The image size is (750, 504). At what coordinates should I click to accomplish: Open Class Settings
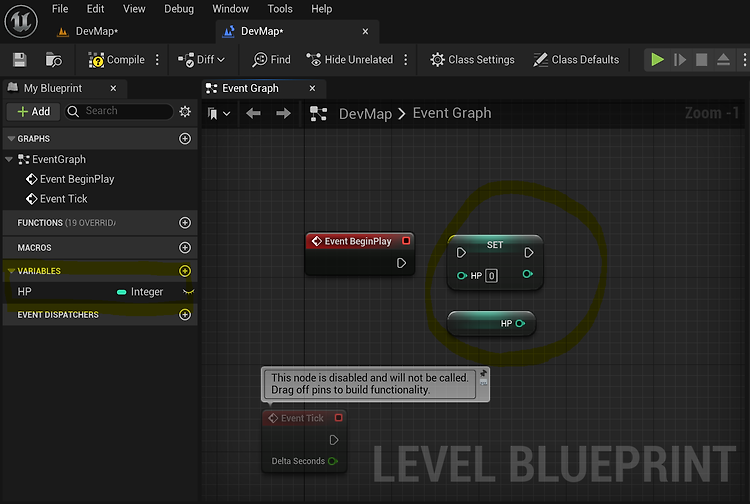(x=472, y=60)
